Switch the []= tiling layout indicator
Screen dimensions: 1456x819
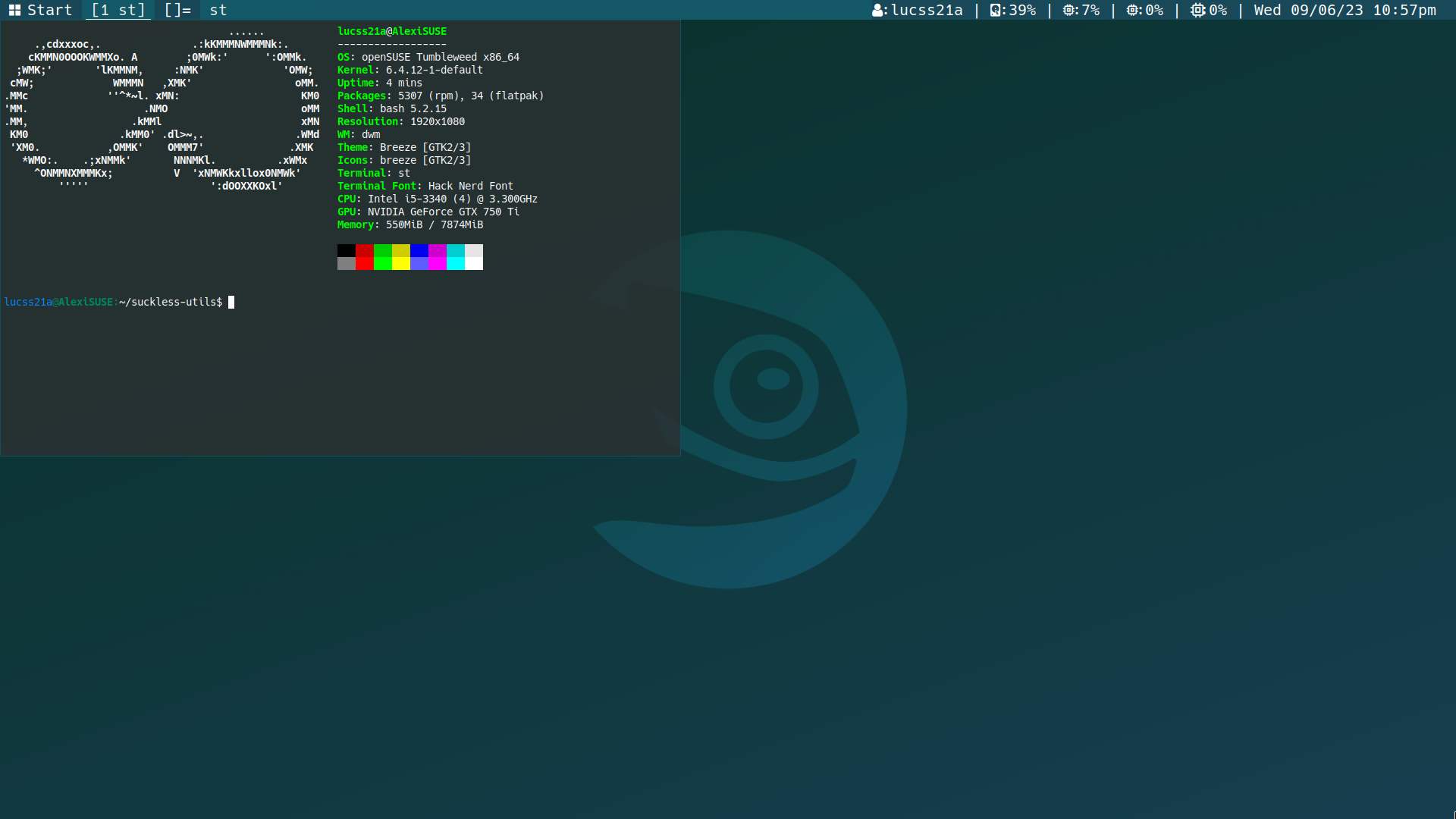coord(177,10)
